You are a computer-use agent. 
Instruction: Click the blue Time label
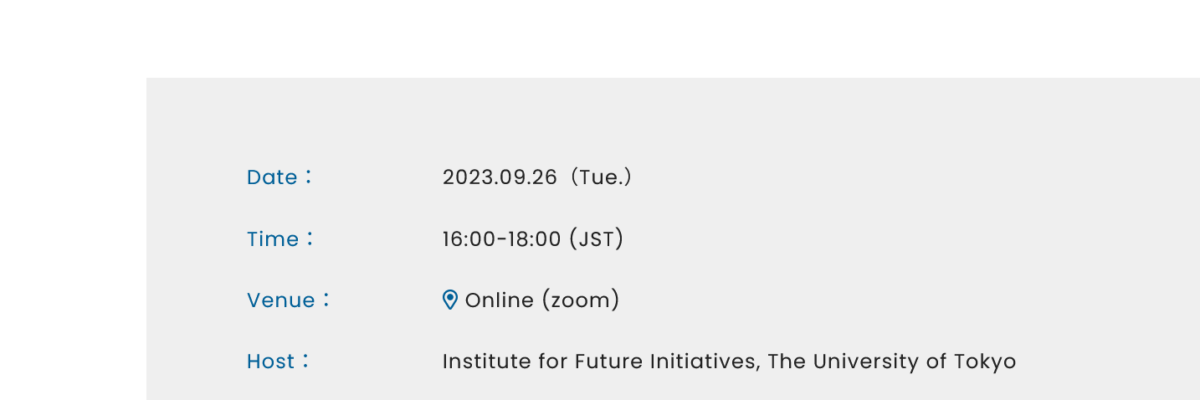[281, 239]
